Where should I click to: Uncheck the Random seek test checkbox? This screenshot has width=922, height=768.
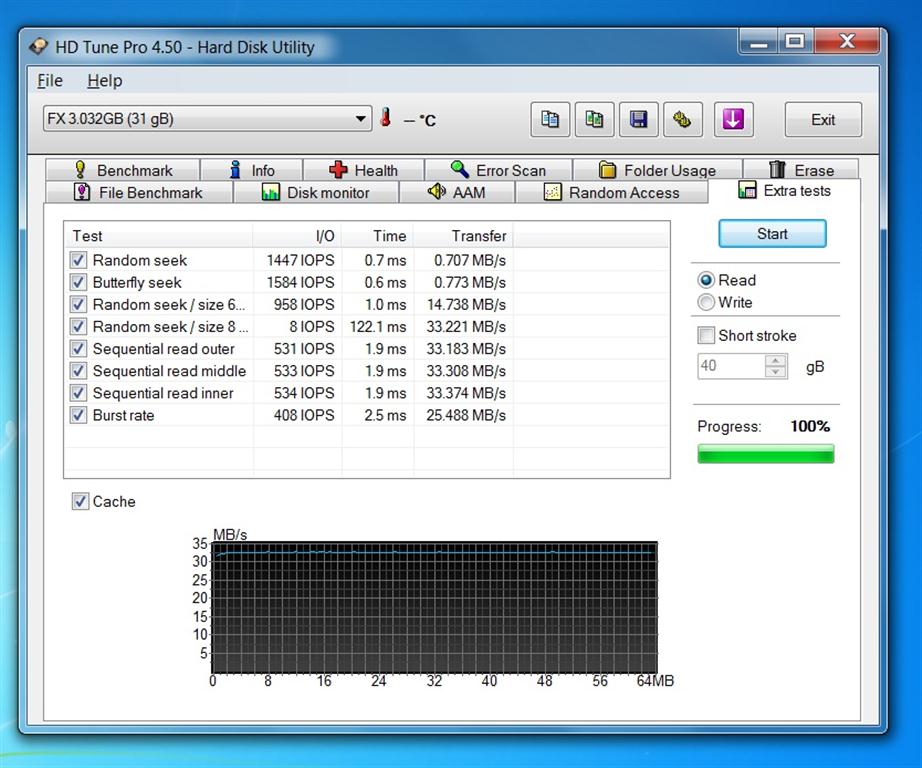80,260
